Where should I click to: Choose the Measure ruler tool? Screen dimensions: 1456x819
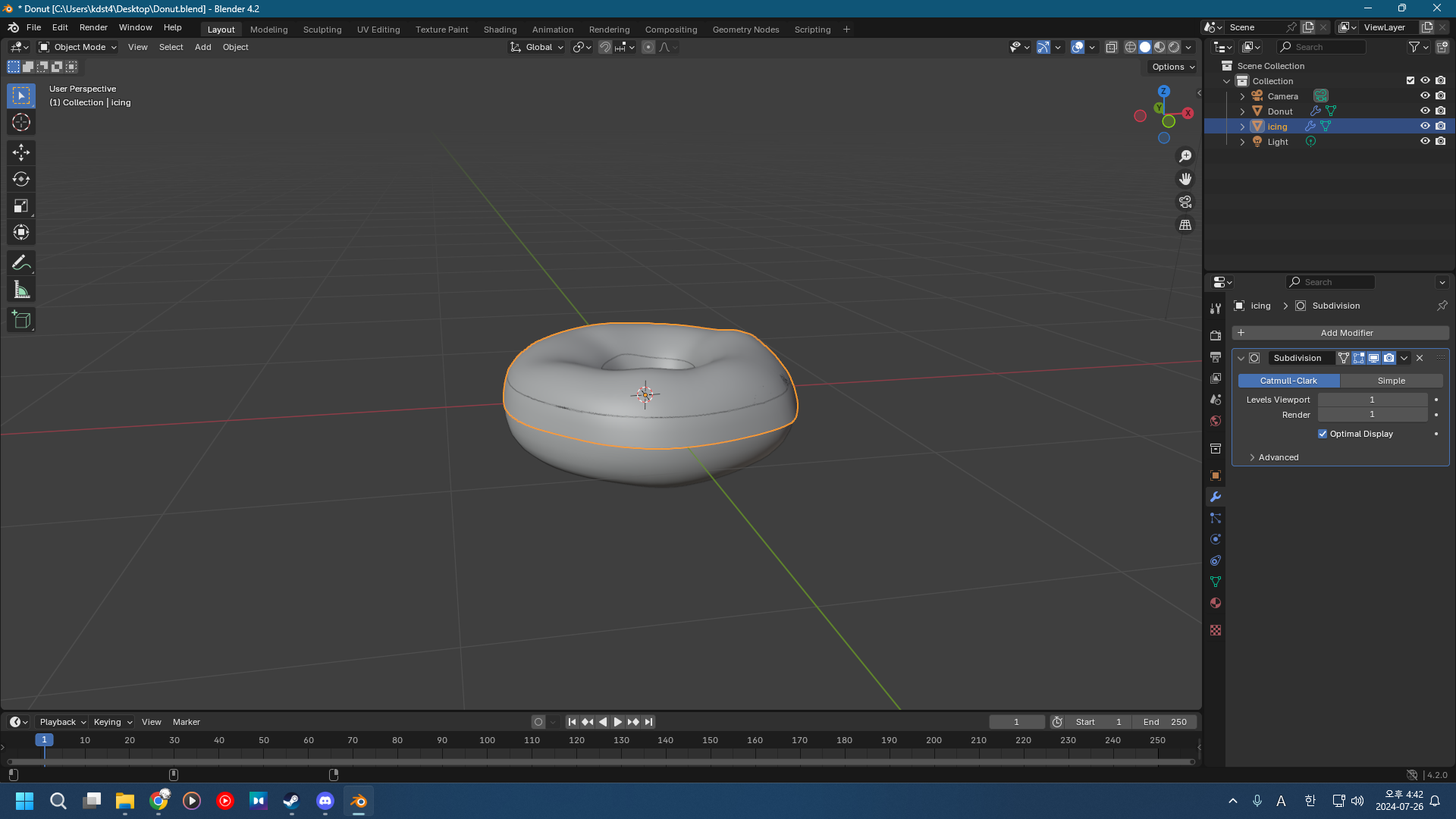point(20,290)
